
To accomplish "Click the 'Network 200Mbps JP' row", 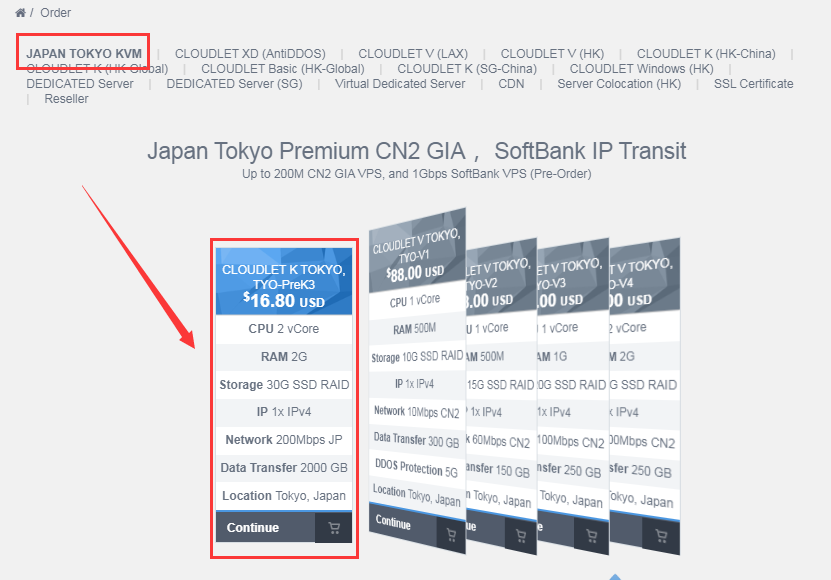I will [284, 440].
